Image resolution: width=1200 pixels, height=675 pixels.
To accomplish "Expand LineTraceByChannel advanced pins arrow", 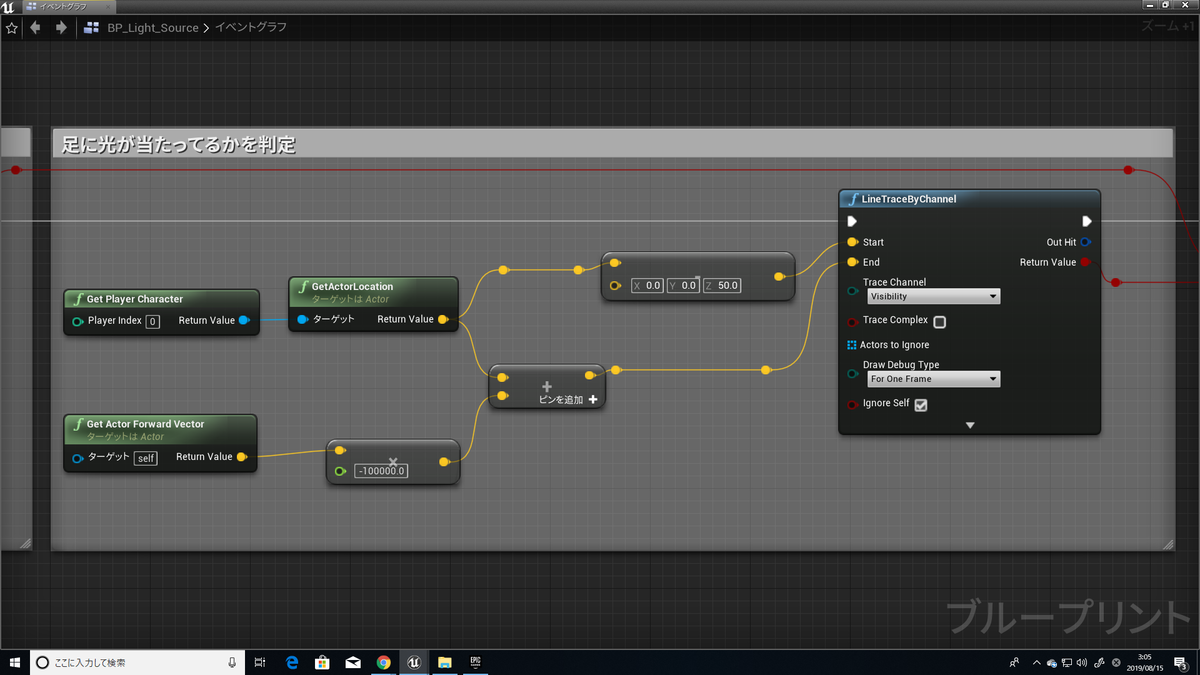I will pos(969,425).
